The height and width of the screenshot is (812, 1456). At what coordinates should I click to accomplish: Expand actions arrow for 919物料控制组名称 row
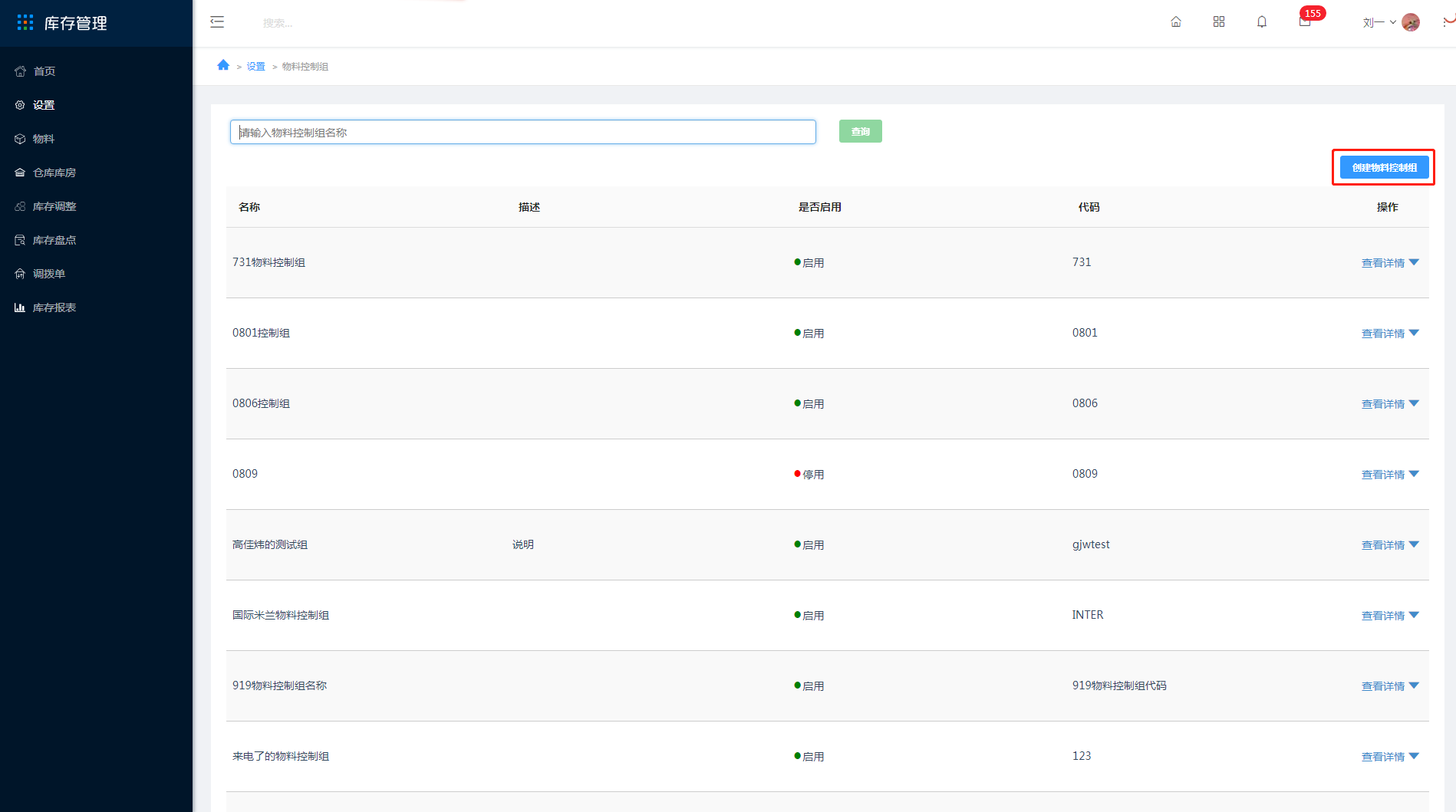click(1414, 685)
